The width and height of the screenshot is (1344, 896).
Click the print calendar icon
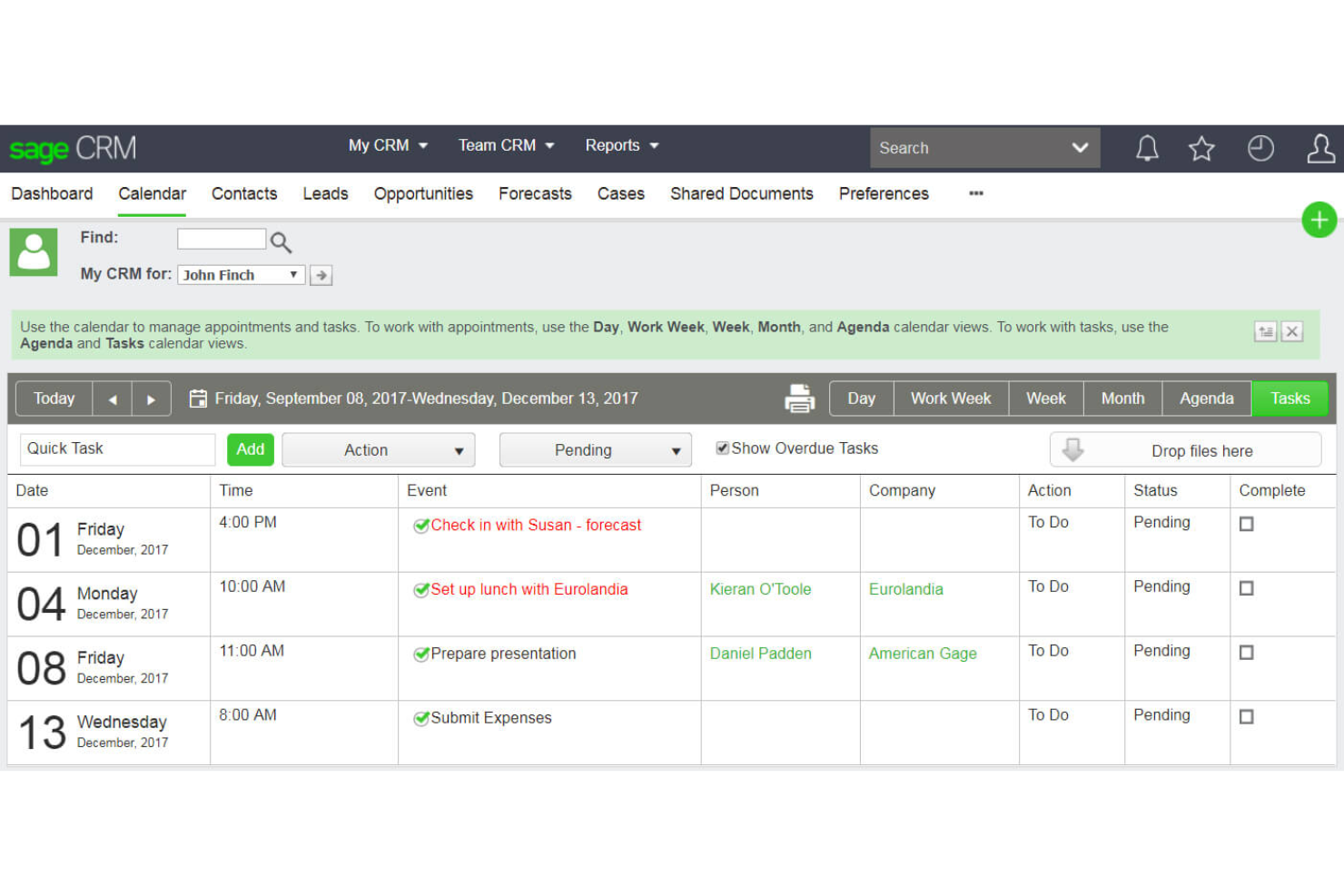click(x=799, y=398)
